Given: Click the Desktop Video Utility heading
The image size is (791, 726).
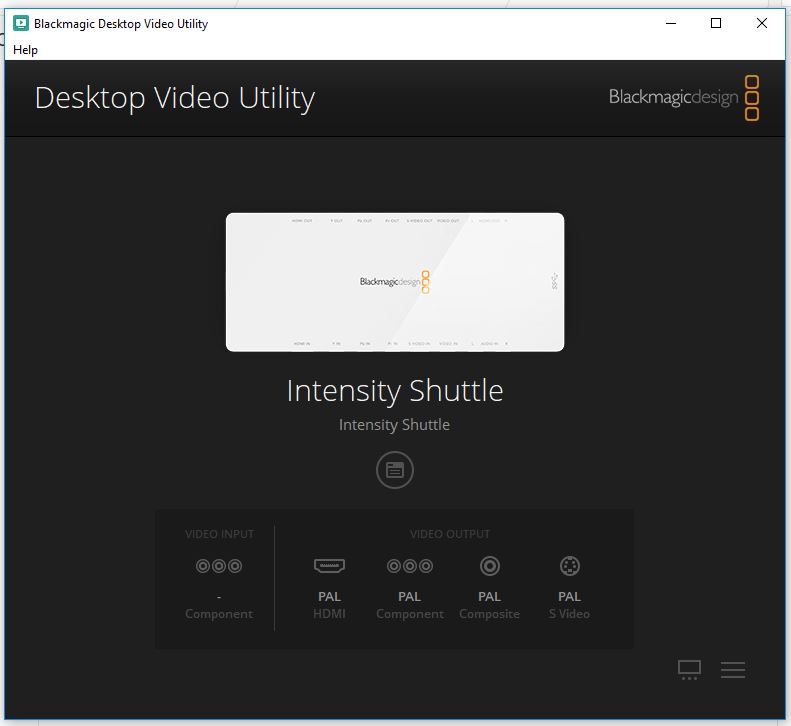Looking at the screenshot, I should coord(175,98).
